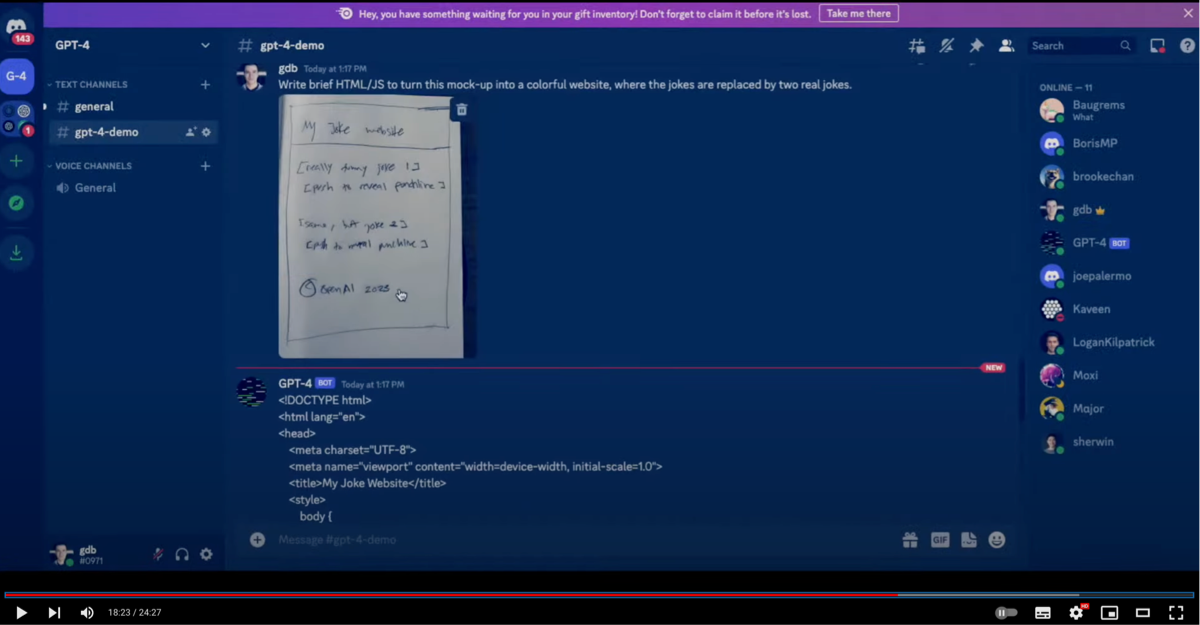
Task: Edit channel gear icon on gpt-4-demo
Action: pyautogui.click(x=206, y=132)
